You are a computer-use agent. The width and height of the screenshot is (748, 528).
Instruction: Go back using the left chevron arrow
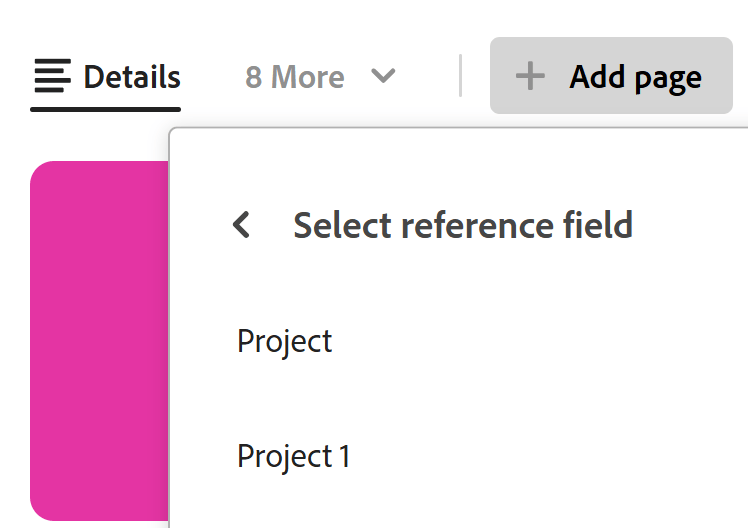click(241, 225)
